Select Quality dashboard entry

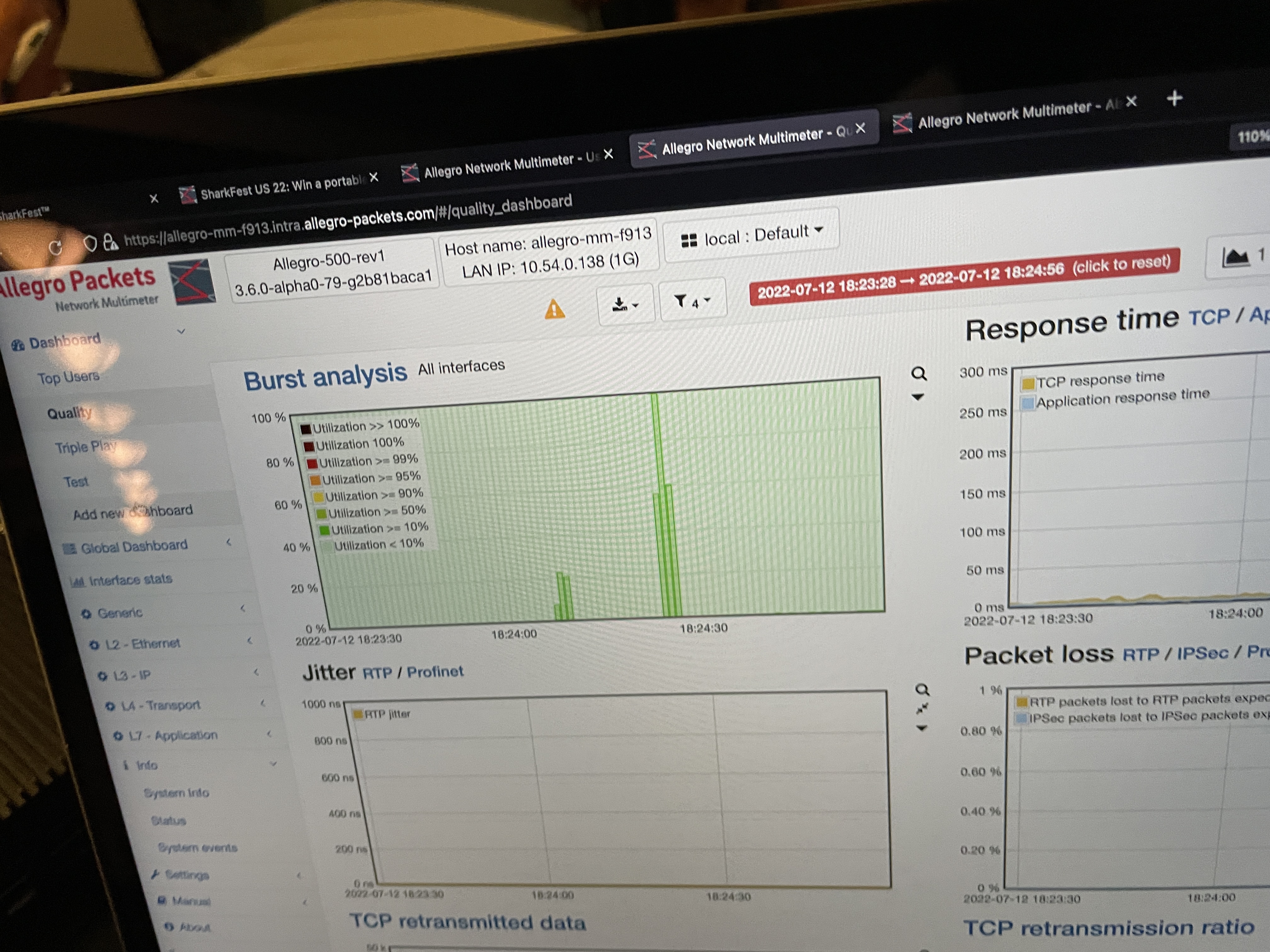pyautogui.click(x=69, y=413)
